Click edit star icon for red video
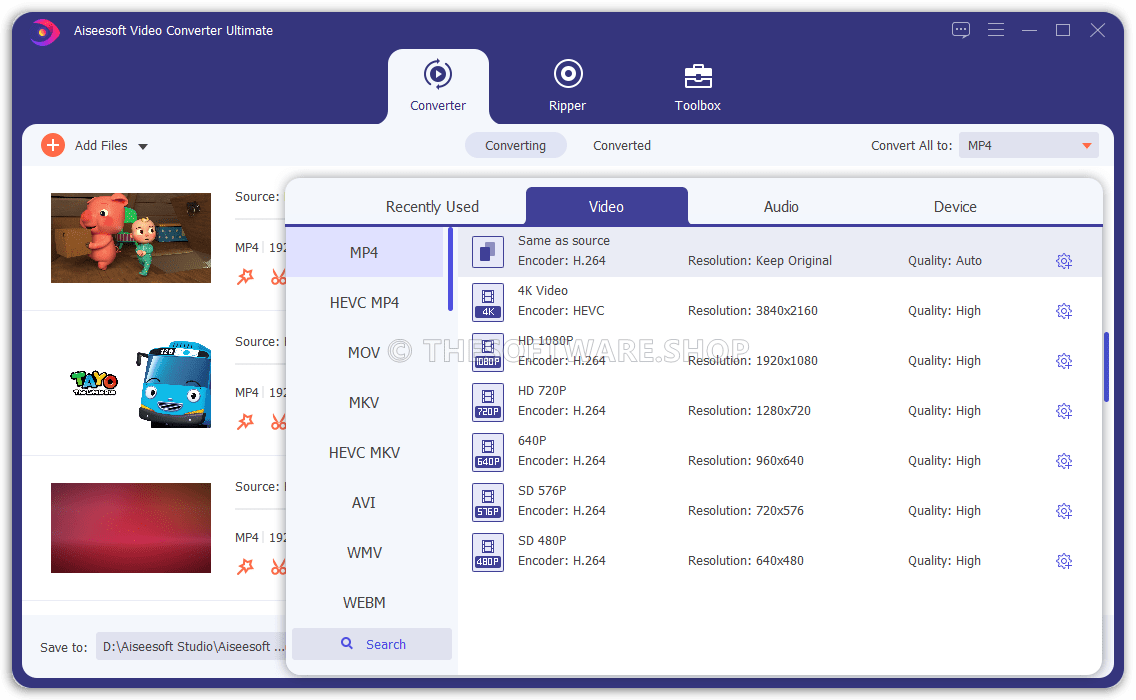 (x=246, y=566)
